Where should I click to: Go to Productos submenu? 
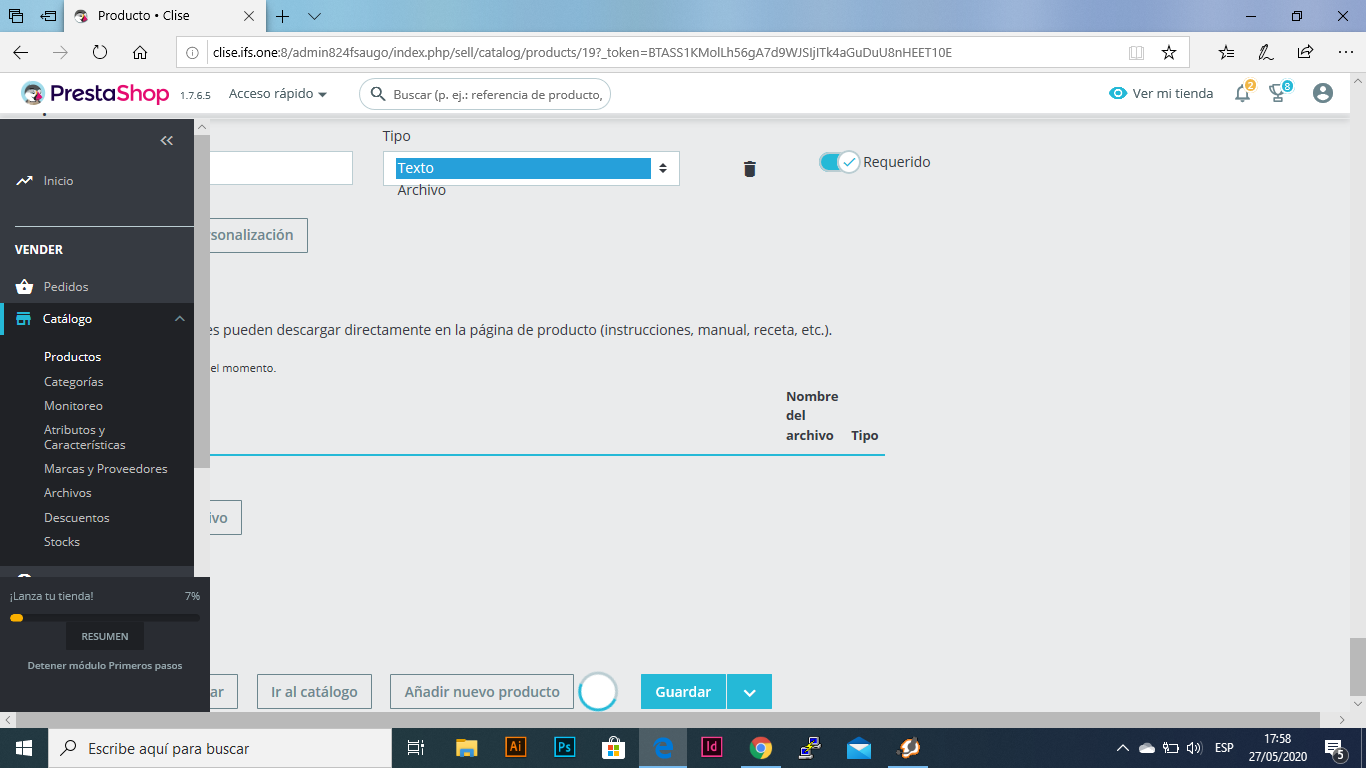(72, 357)
